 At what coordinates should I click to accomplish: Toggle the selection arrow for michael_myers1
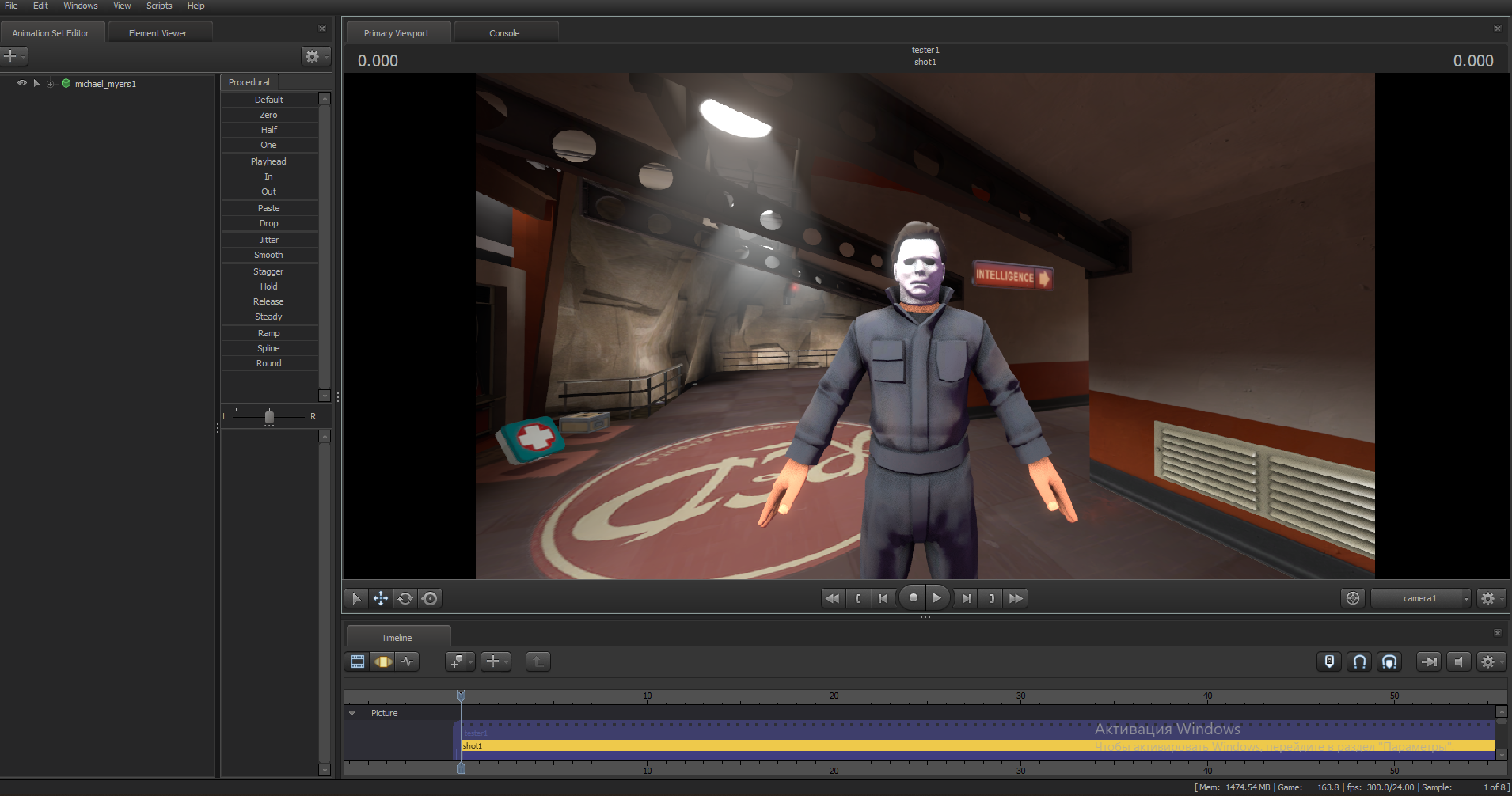36,83
